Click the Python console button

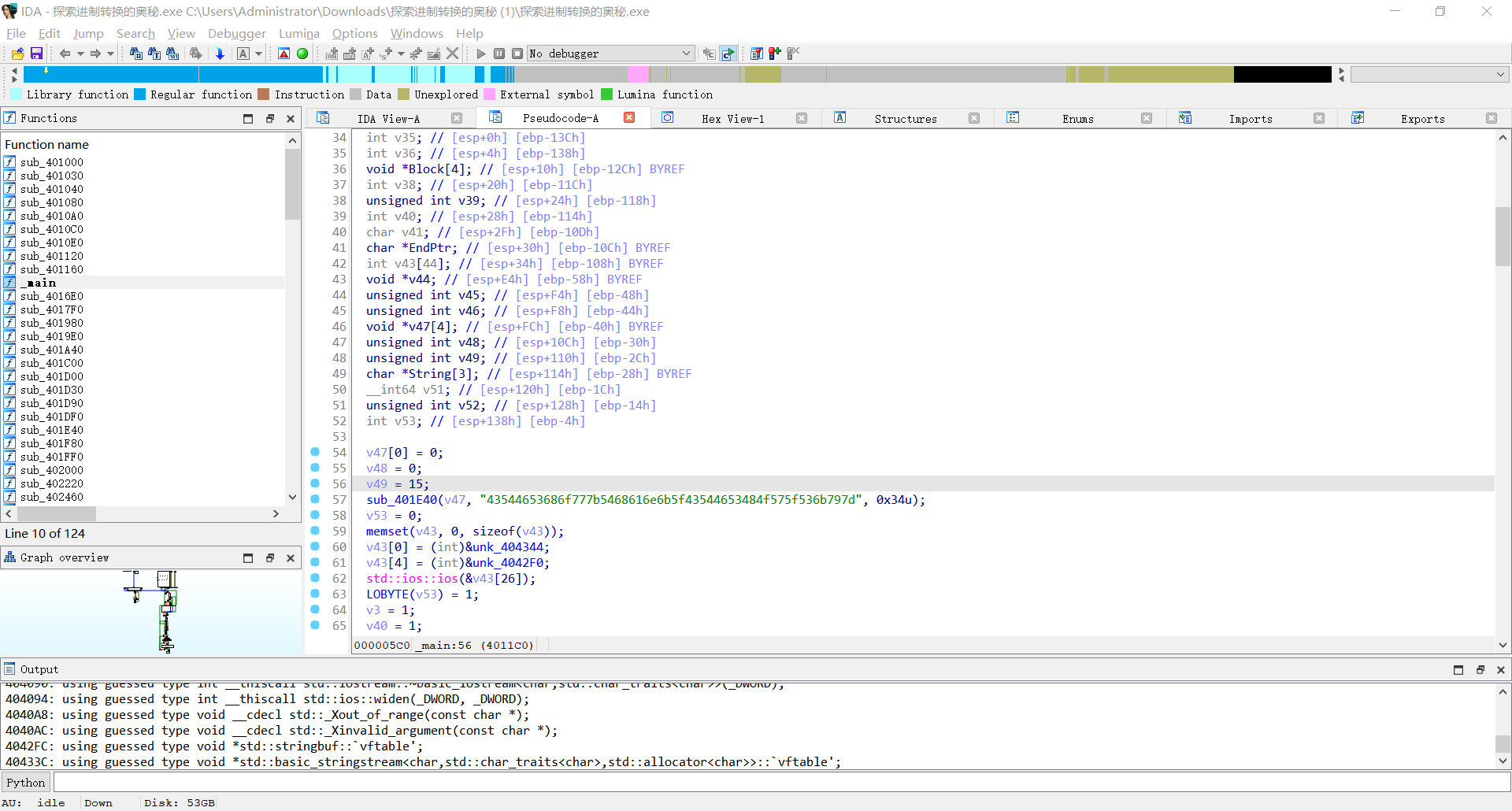26,782
